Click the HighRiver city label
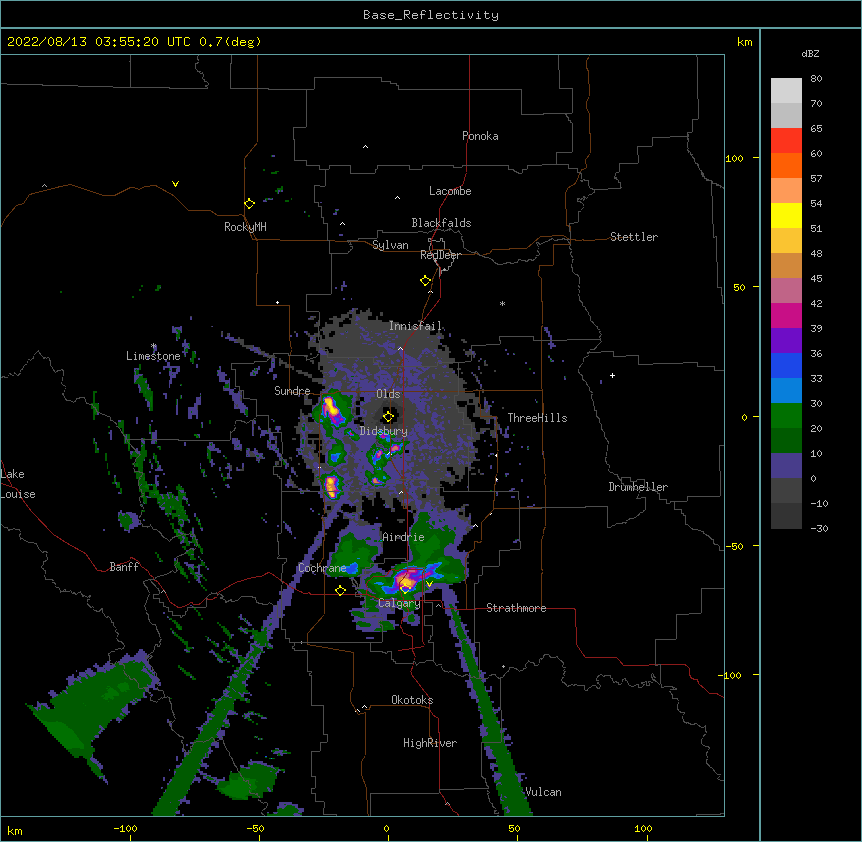The height and width of the screenshot is (842, 862). pos(430,743)
